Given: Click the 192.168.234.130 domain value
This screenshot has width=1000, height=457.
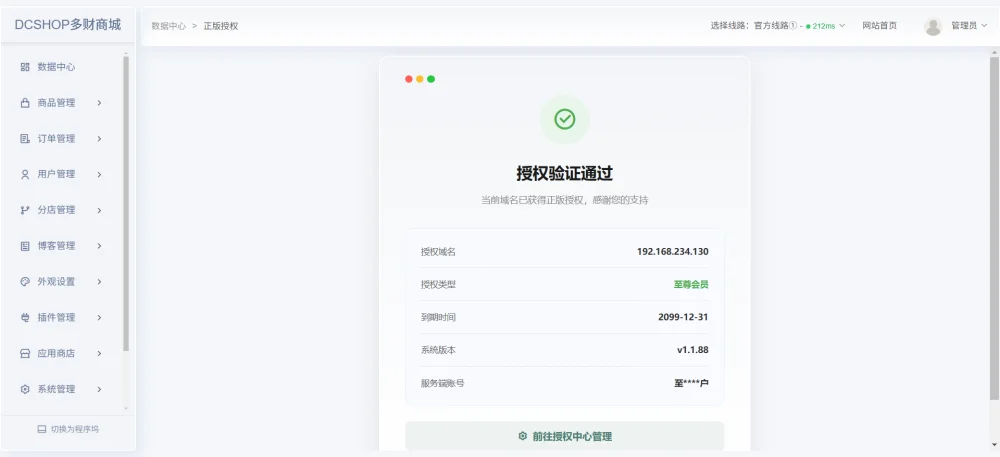Looking at the screenshot, I should coord(672,252).
